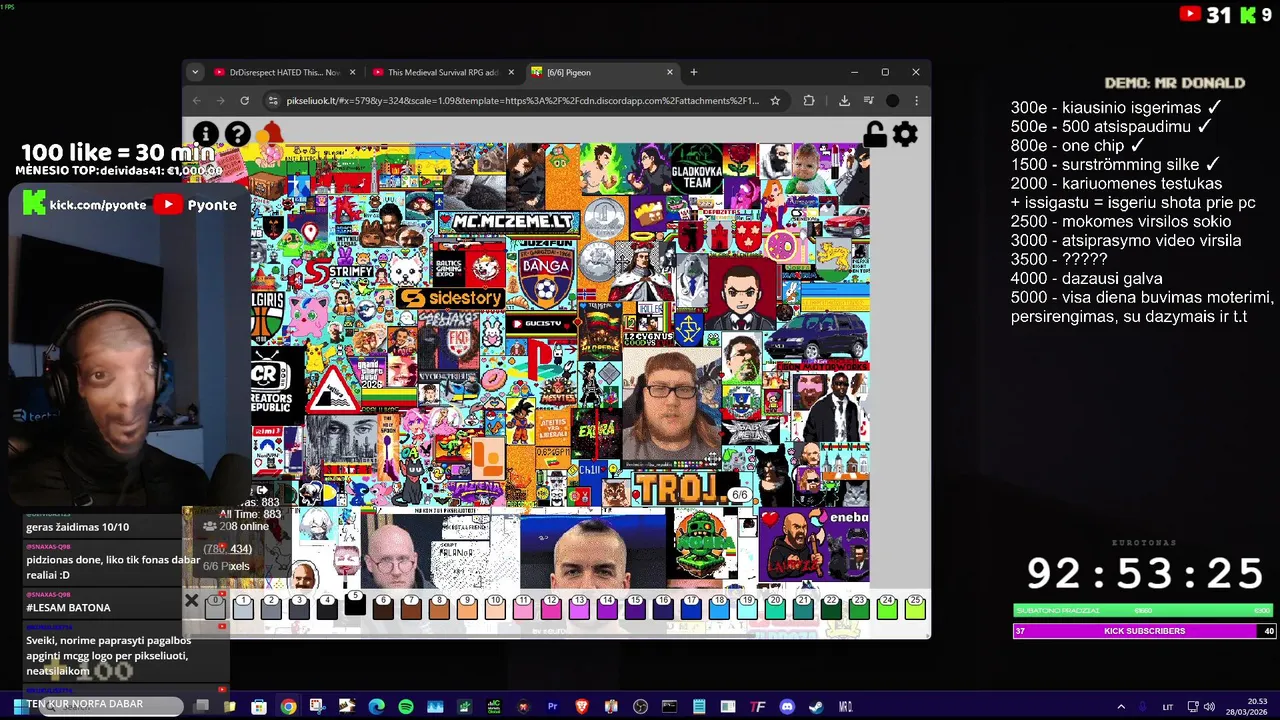The width and height of the screenshot is (1280, 720).
Task: Open the browser extensions menu
Action: [x=809, y=100]
